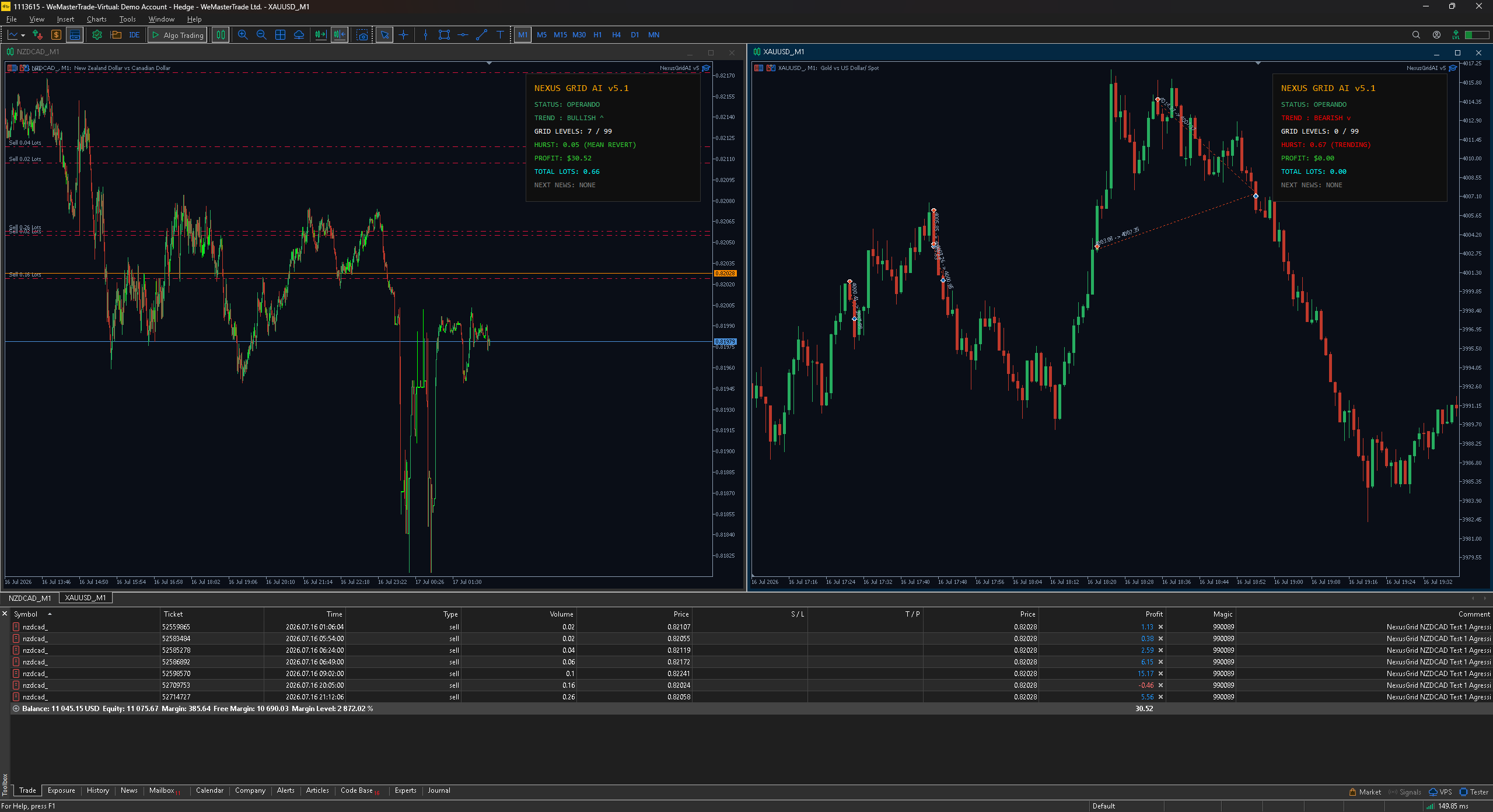Select the rectangle shapes tool
Image resolution: width=1493 pixels, height=812 pixels.
[444, 35]
